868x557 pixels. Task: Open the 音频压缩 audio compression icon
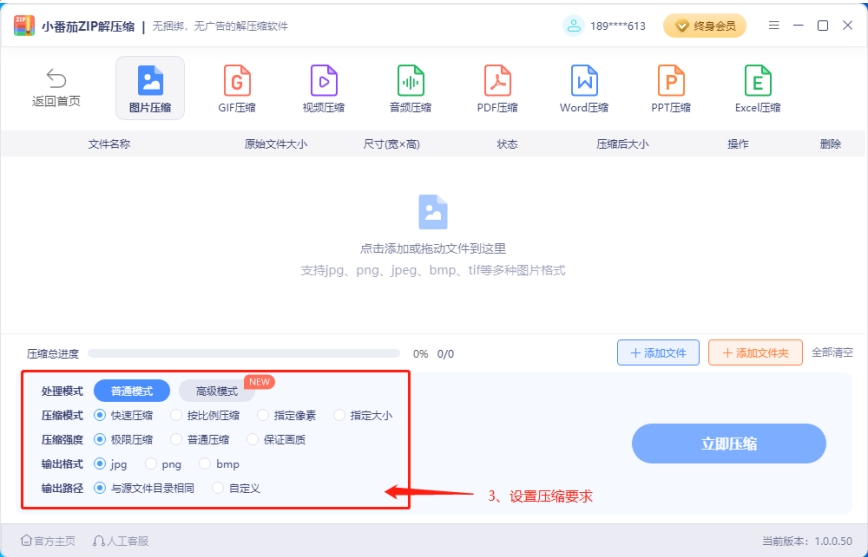pyautogui.click(x=410, y=81)
